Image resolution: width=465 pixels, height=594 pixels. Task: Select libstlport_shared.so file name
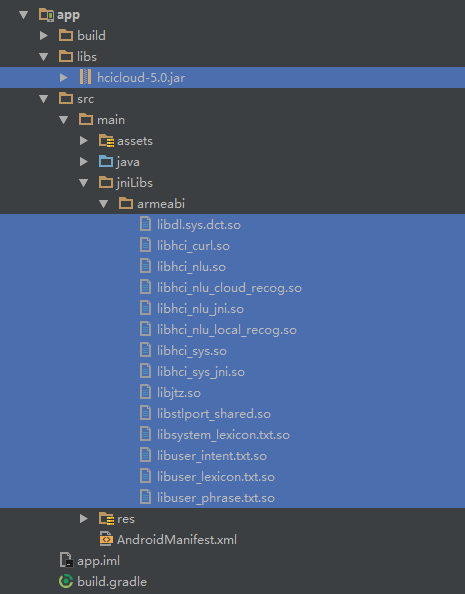coord(214,414)
